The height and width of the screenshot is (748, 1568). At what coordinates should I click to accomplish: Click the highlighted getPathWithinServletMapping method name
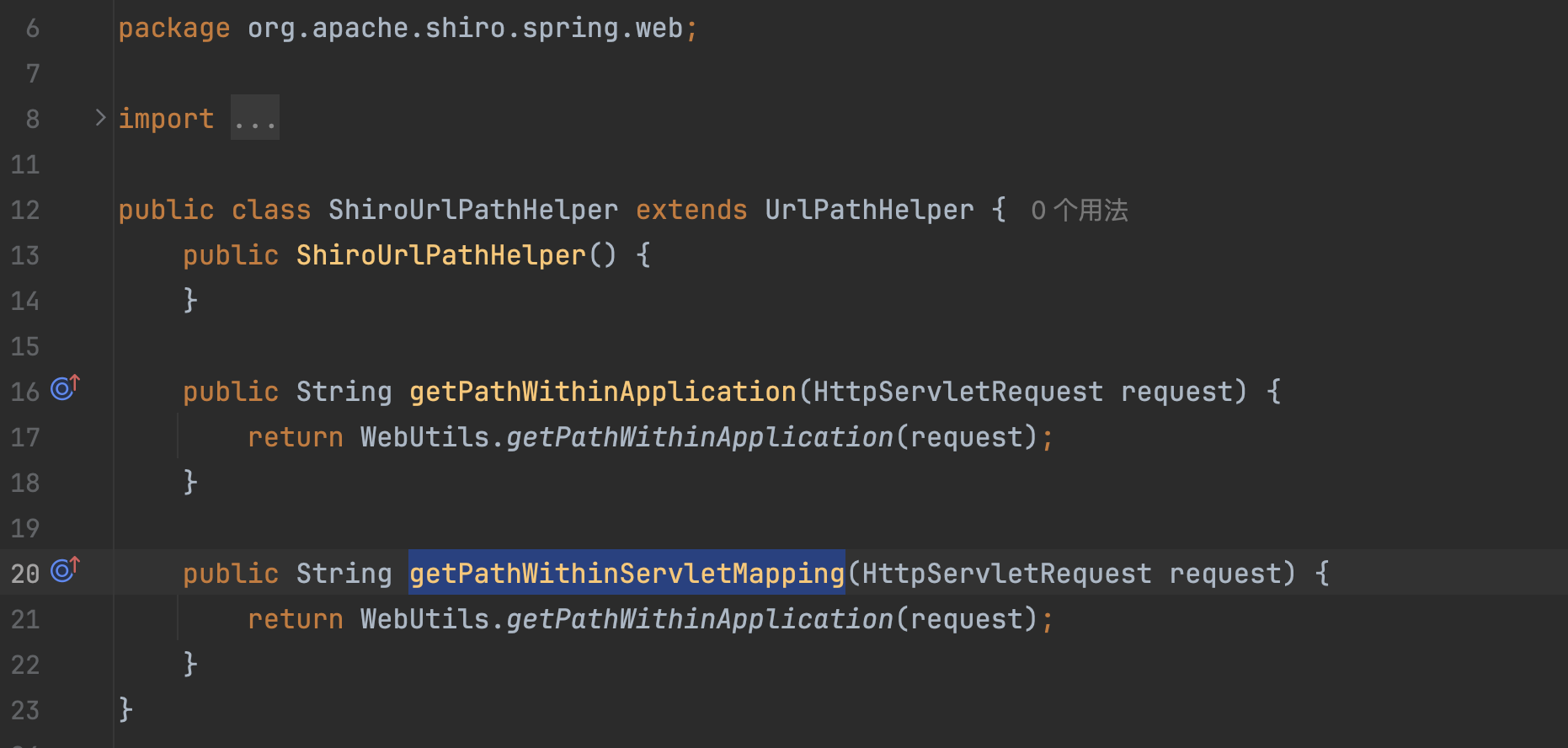[x=627, y=574]
